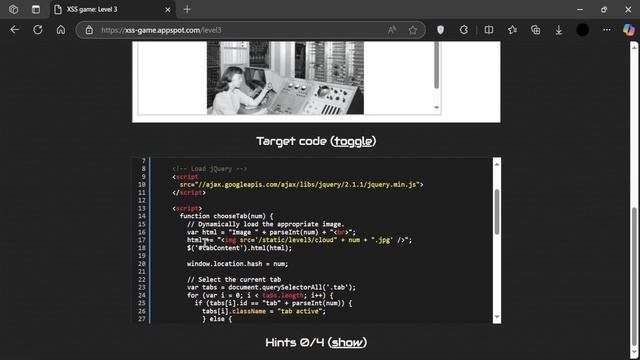Image resolution: width=640 pixels, height=360 pixels.
Task: Click the 'for (var i = 0' loop line
Action: click(260, 295)
